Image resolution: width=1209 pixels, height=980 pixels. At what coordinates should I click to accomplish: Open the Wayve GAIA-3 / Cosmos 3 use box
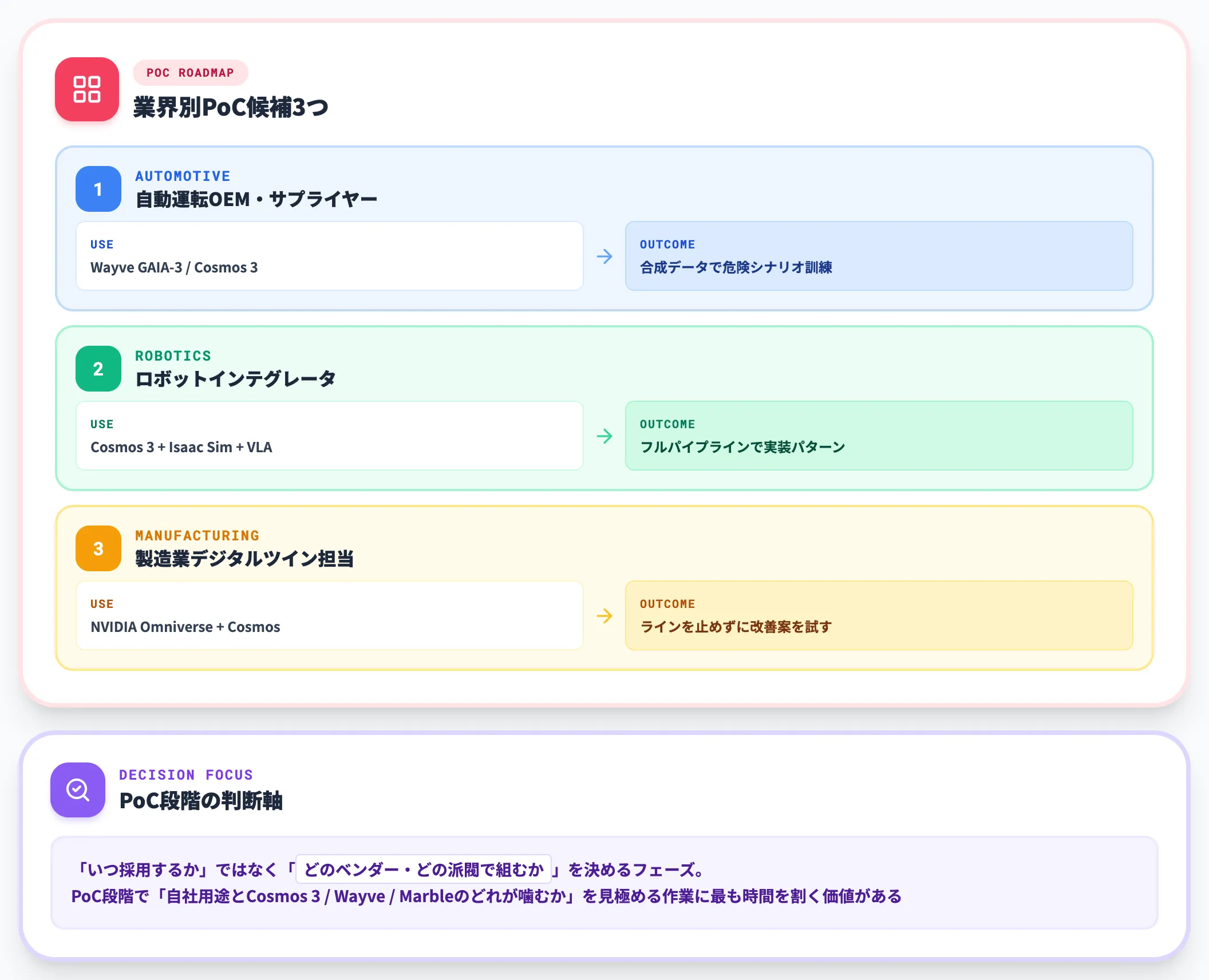[330, 256]
